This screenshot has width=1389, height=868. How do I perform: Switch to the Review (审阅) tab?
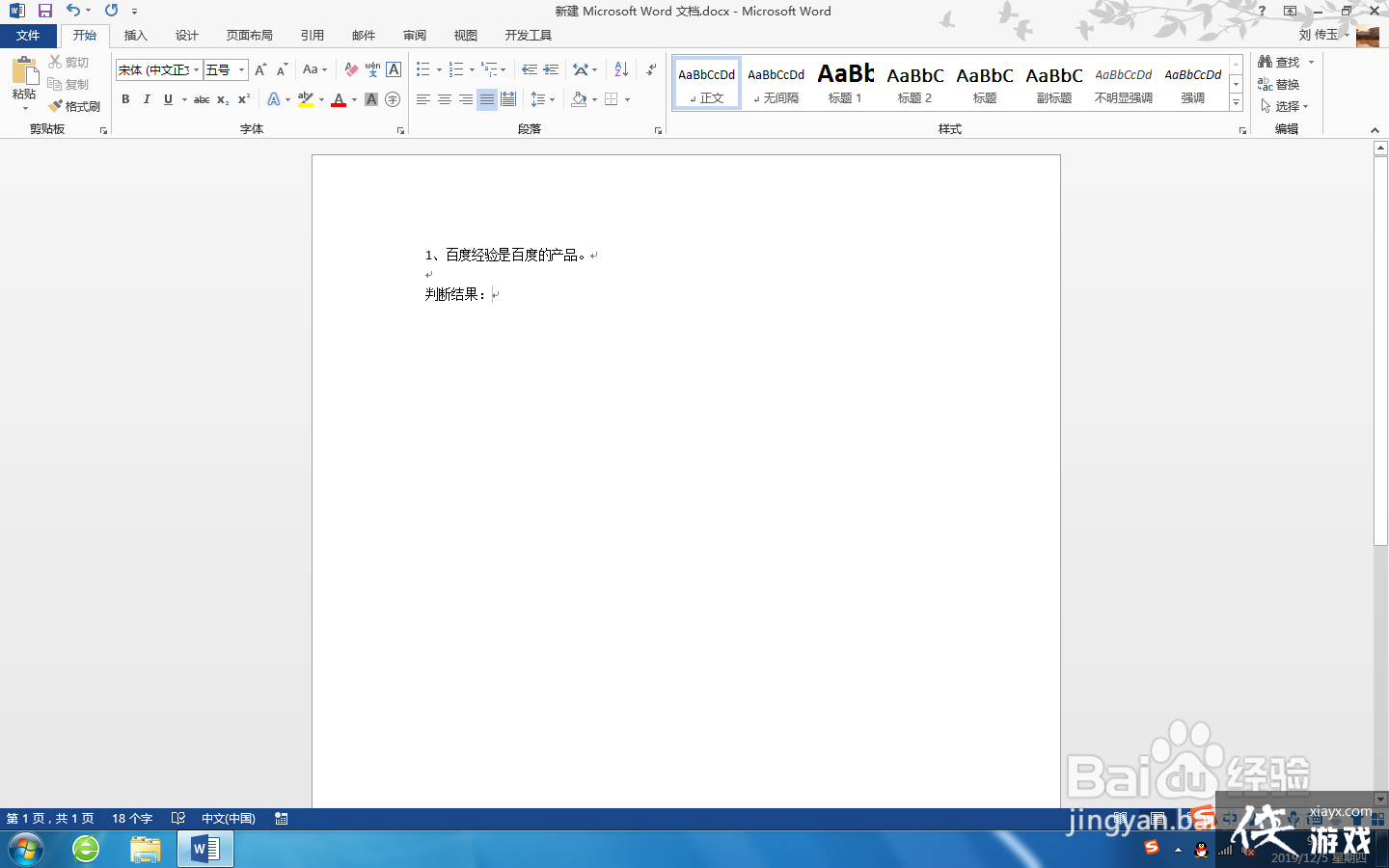[x=415, y=36]
